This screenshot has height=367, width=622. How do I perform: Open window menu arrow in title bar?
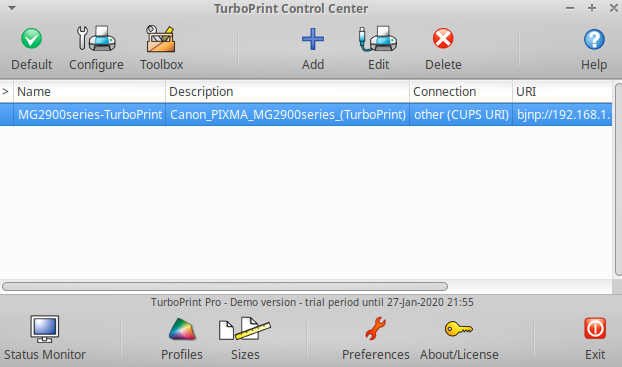coord(12,8)
